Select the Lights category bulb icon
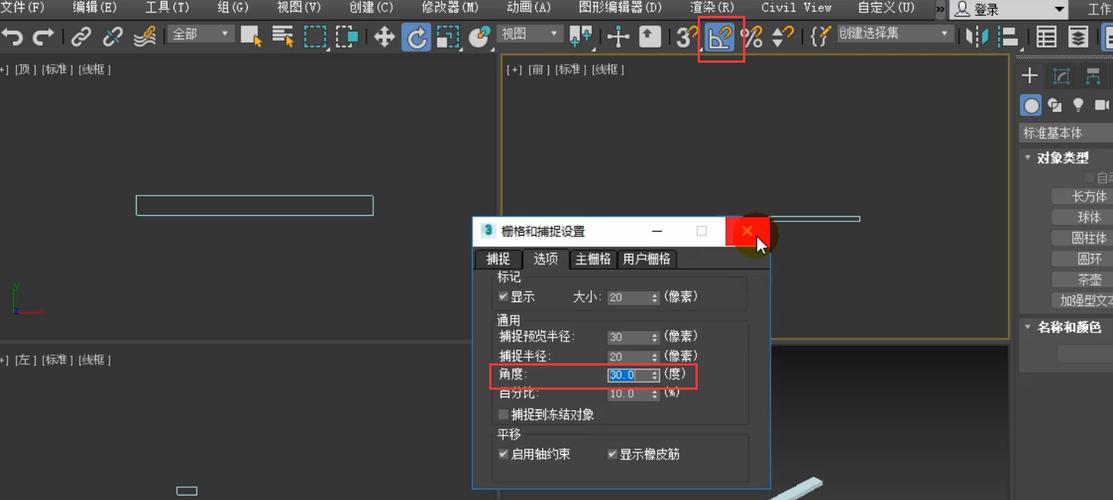 [x=1078, y=105]
